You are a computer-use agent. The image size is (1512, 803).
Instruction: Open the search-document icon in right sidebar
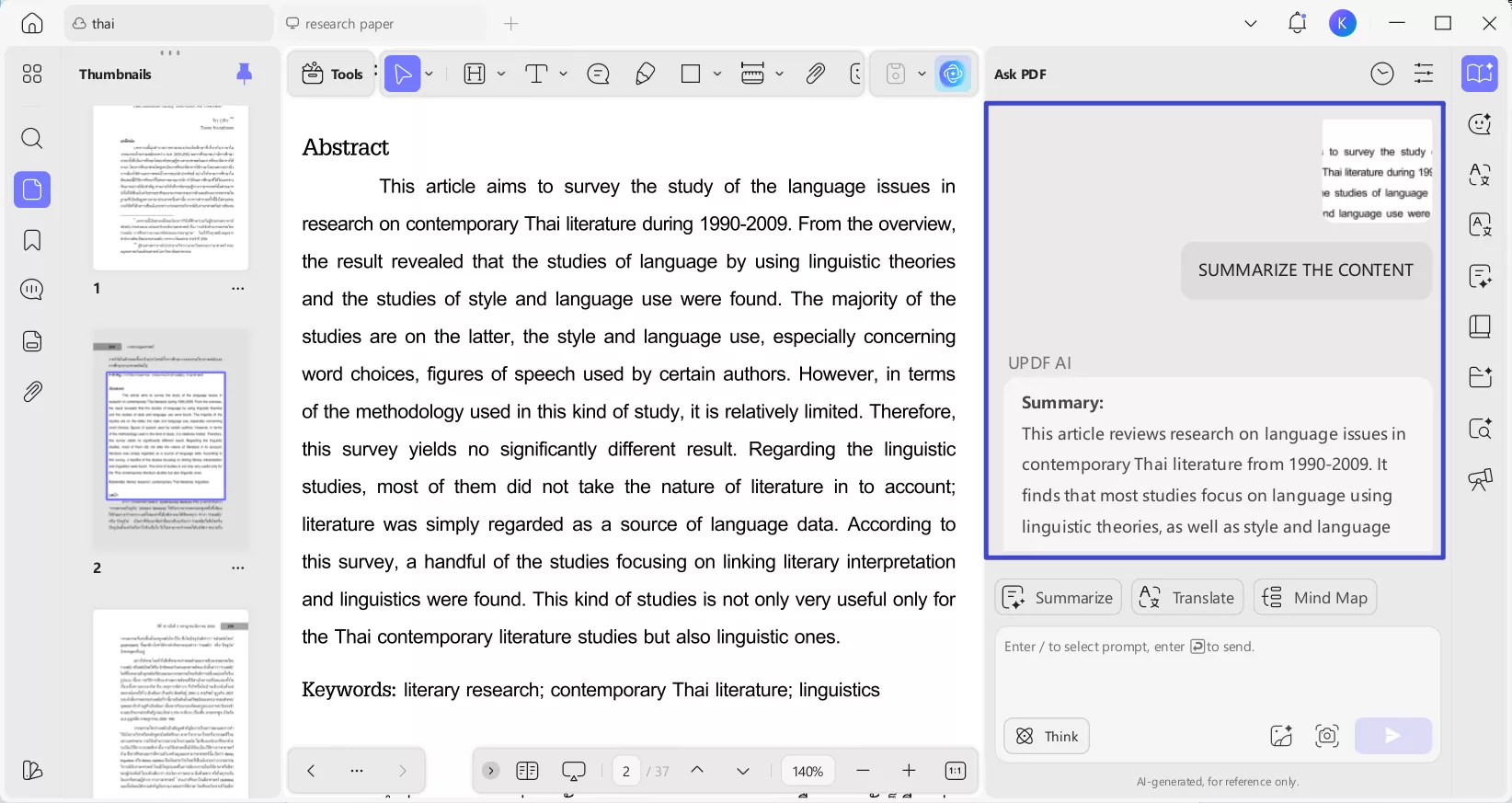(x=1480, y=428)
